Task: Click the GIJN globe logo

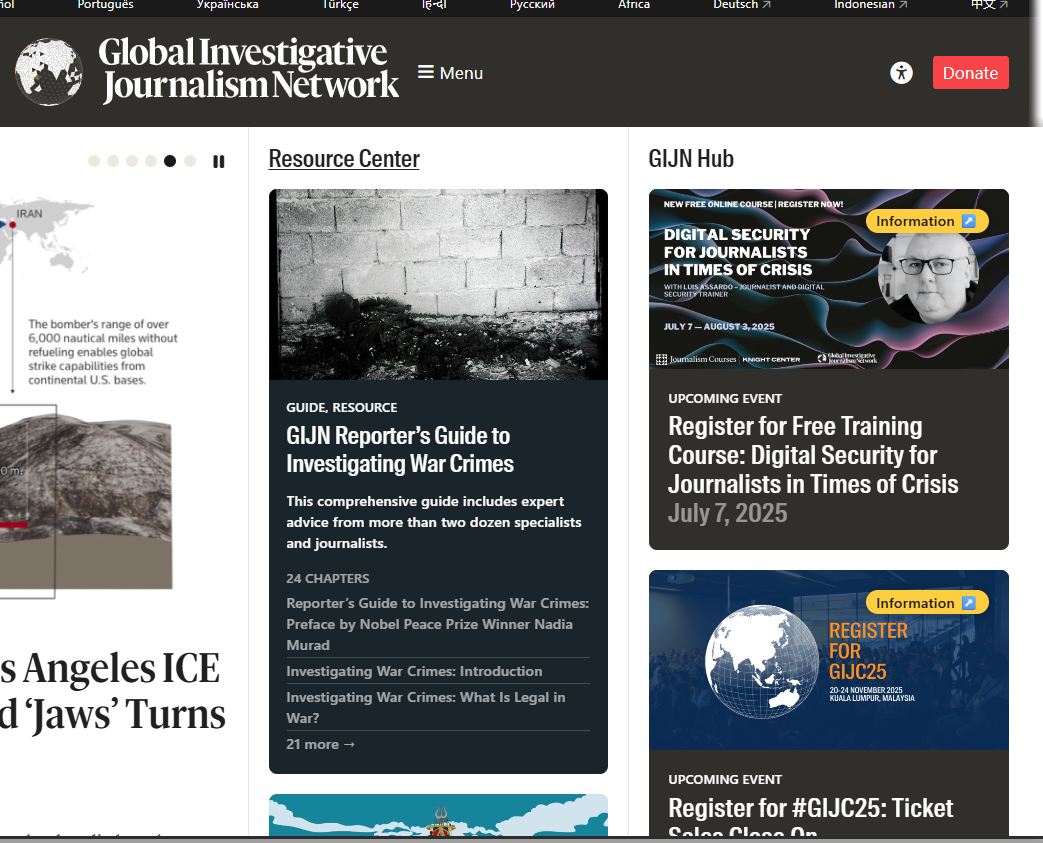Action: 49,73
